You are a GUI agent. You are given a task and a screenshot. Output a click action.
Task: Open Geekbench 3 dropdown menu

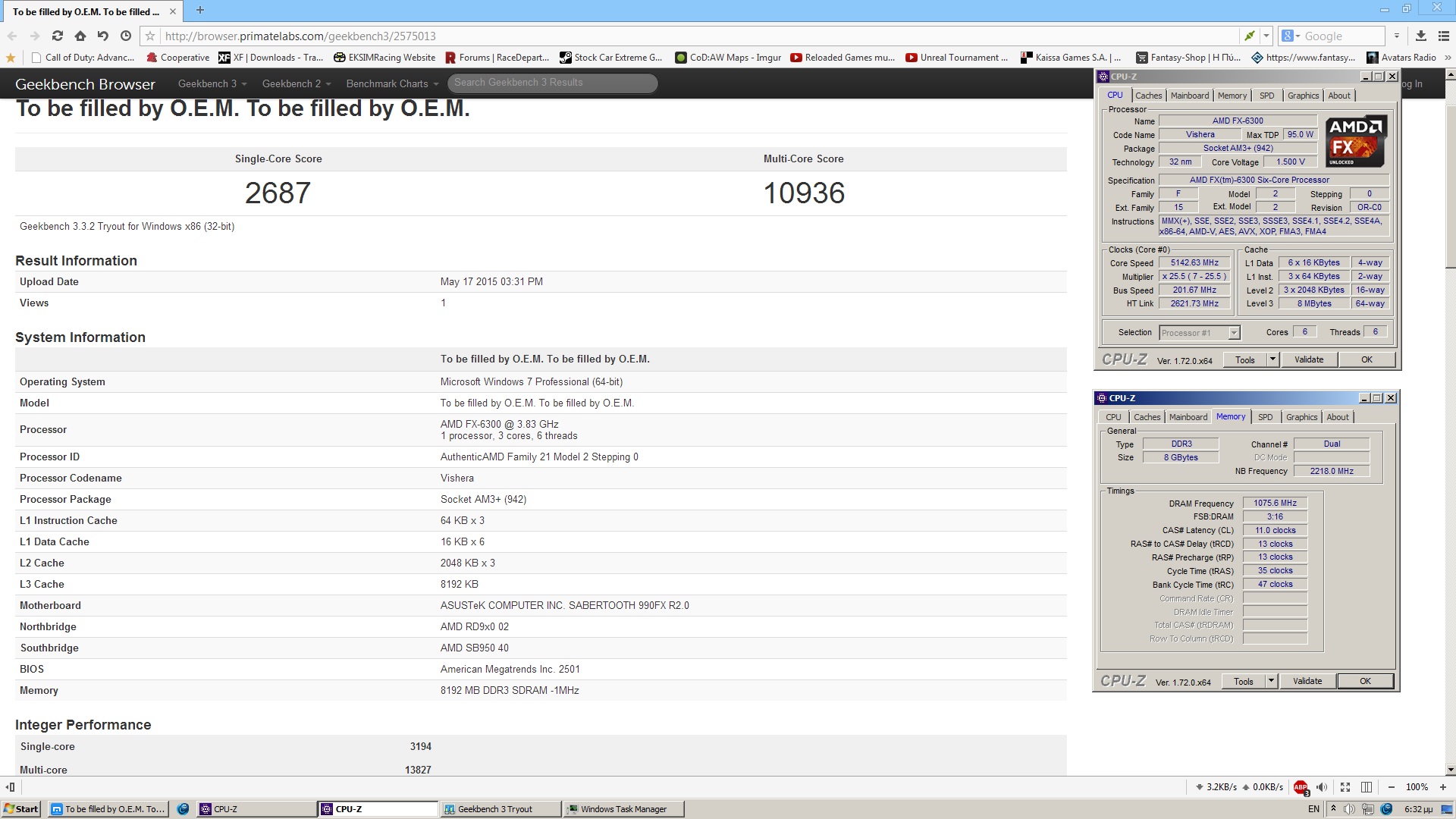[x=212, y=83]
